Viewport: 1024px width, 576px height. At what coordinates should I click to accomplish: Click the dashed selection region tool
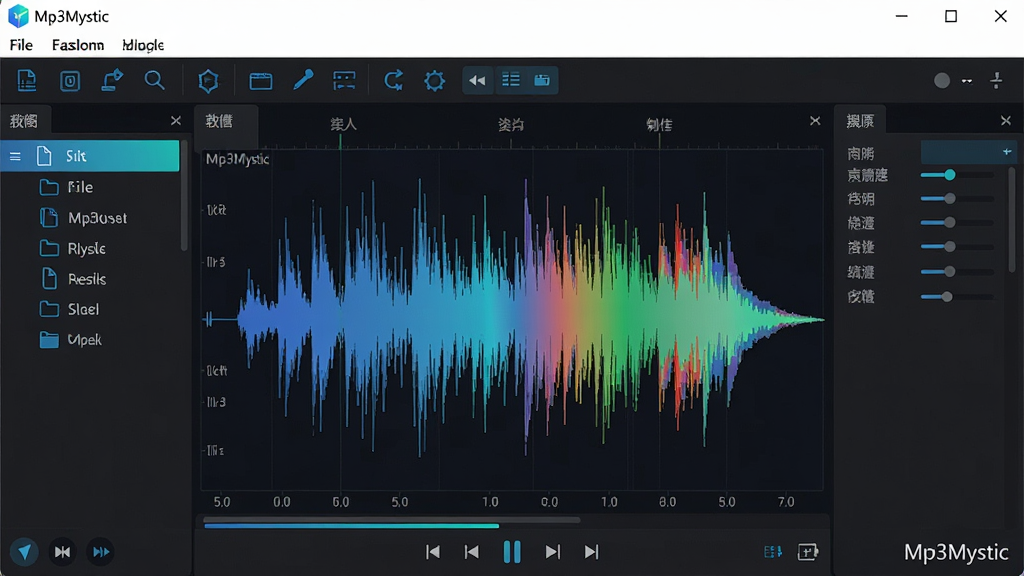click(x=344, y=80)
